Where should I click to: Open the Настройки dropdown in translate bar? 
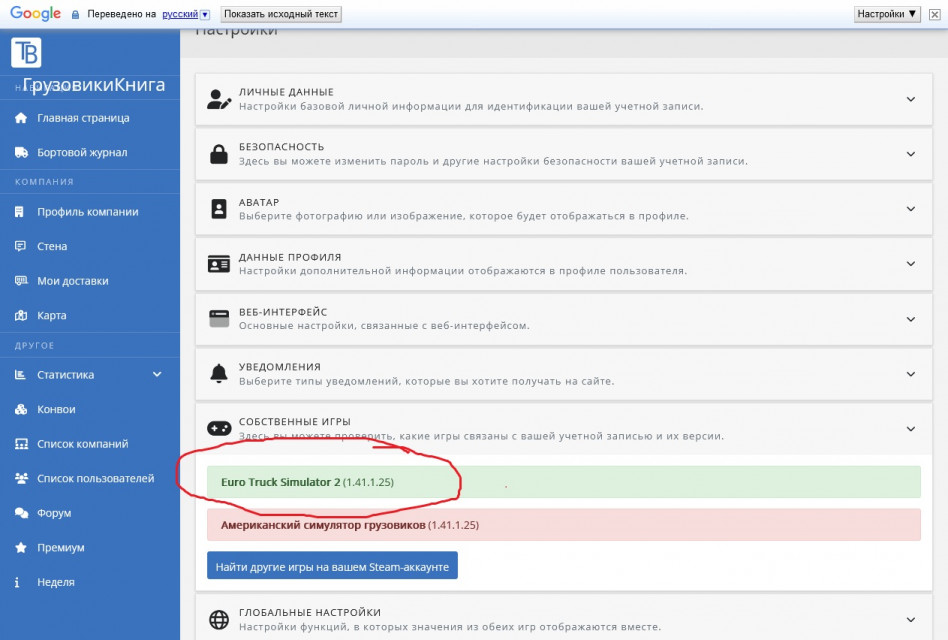pyautogui.click(x=886, y=14)
